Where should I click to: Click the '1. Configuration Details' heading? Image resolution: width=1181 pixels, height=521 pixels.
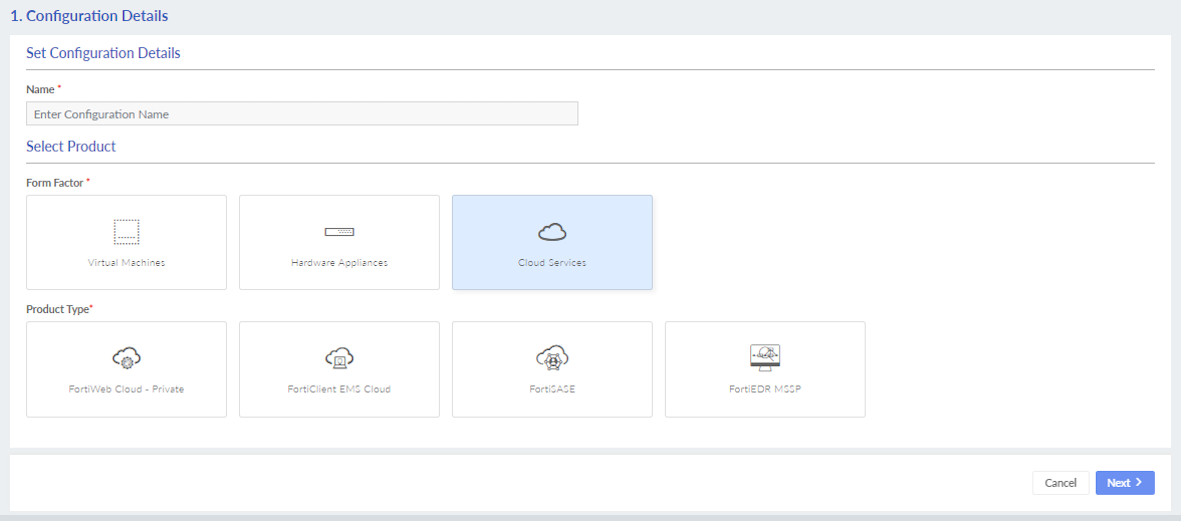point(89,15)
